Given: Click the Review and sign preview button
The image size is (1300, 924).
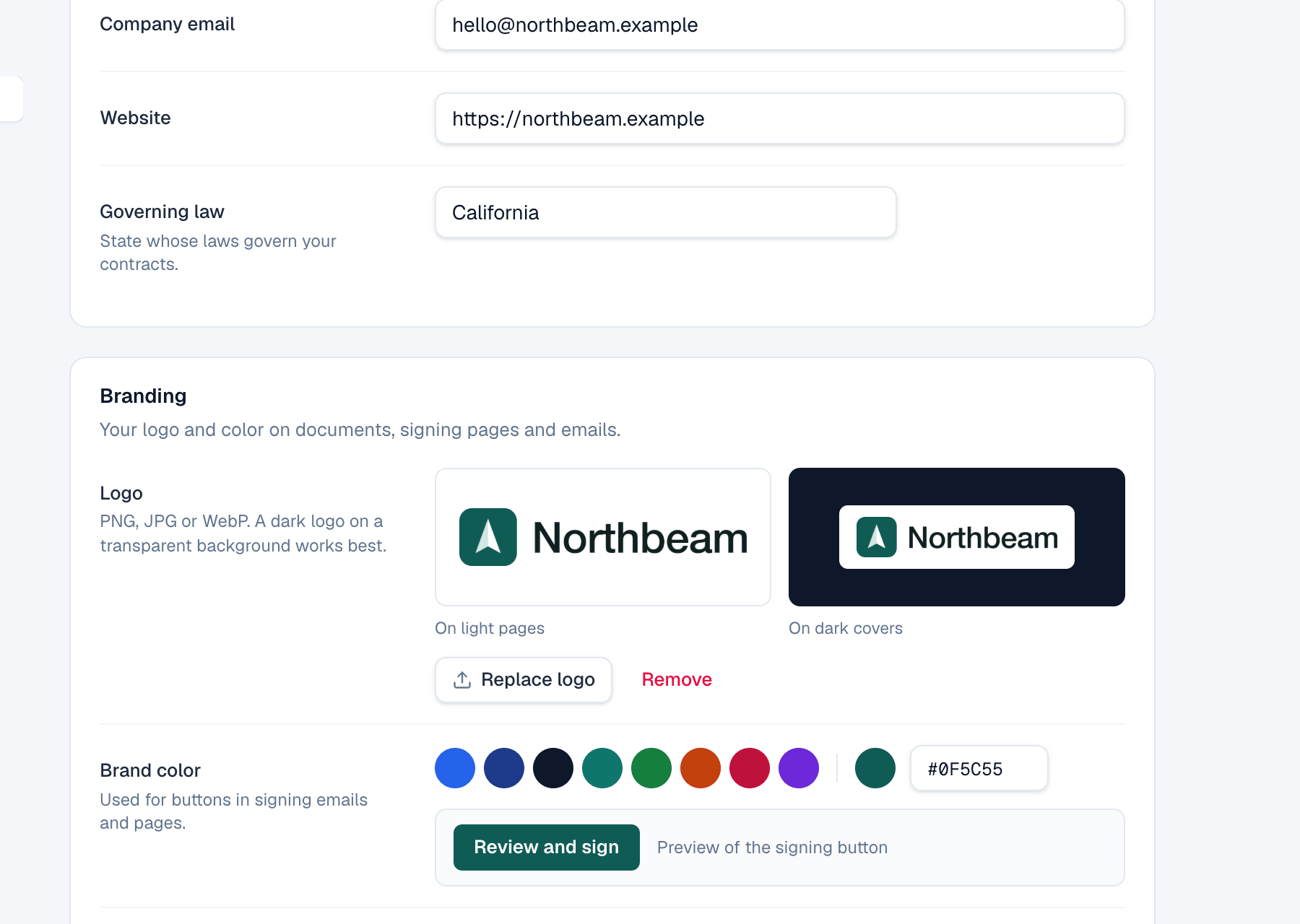Looking at the screenshot, I should pos(547,847).
